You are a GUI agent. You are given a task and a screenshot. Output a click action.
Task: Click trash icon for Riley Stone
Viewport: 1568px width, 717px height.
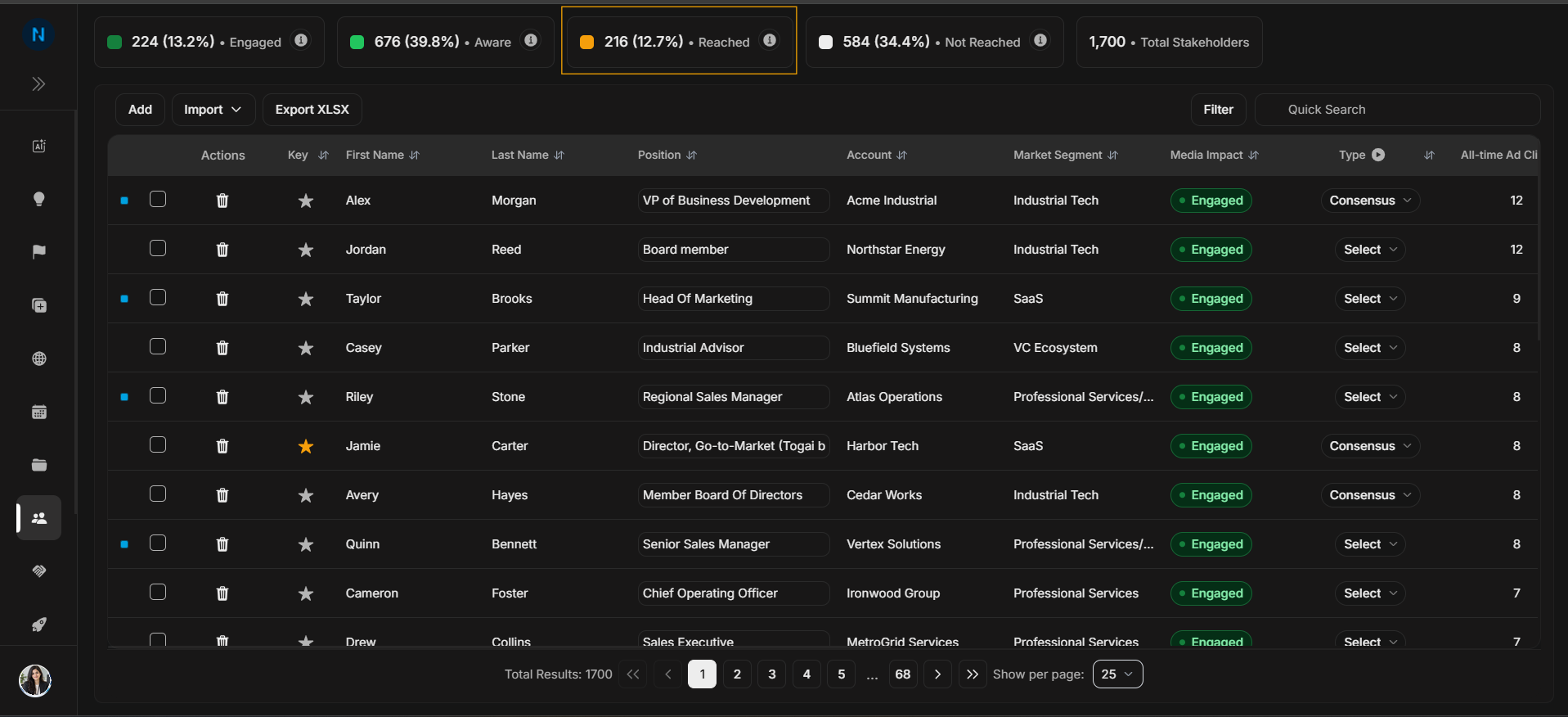(x=222, y=397)
